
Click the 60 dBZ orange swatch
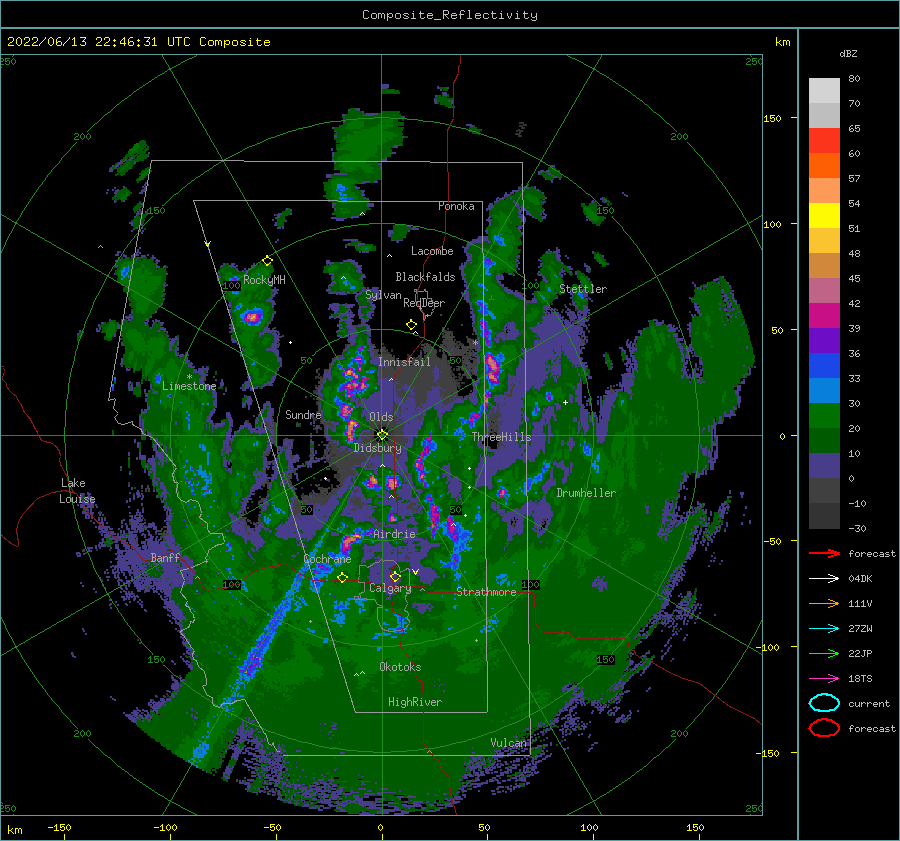click(x=824, y=165)
